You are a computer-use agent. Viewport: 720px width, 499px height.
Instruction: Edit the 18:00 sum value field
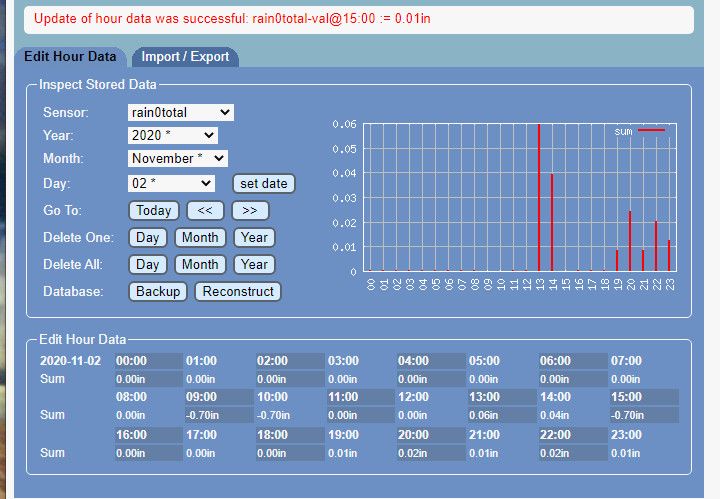pos(290,453)
